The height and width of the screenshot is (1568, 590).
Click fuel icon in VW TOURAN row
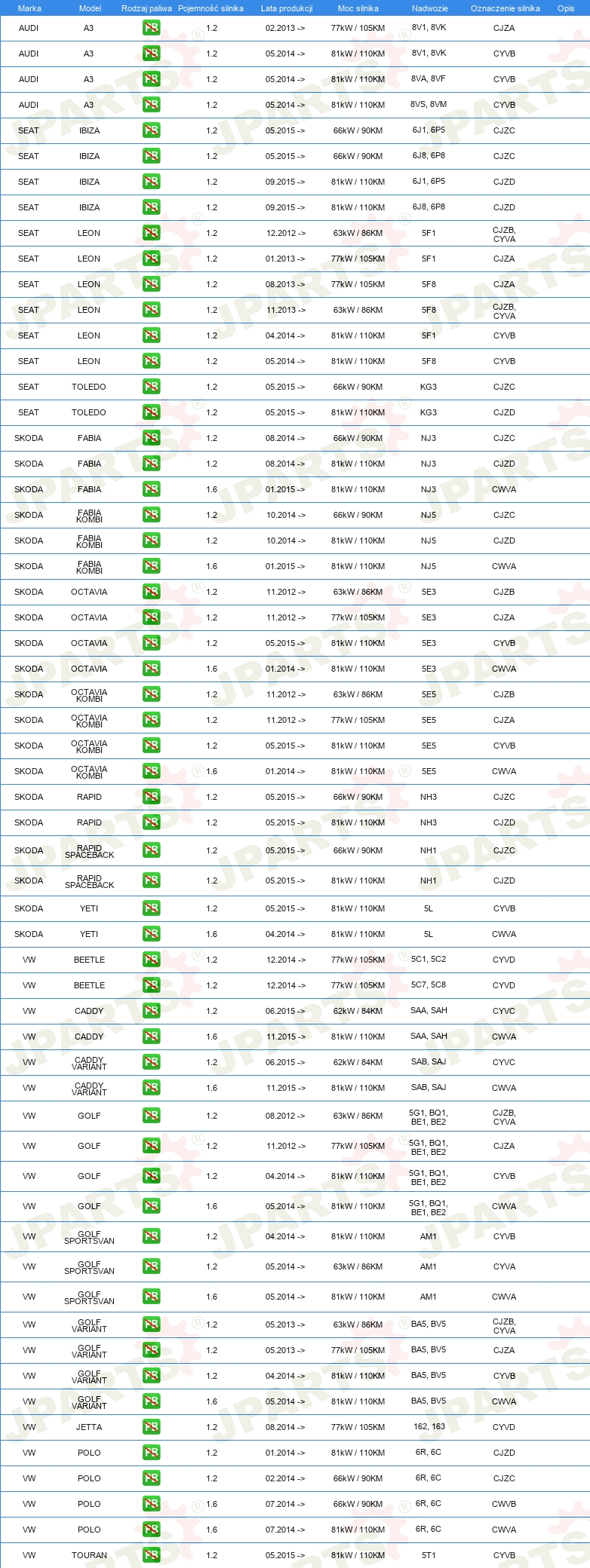coord(151,1555)
